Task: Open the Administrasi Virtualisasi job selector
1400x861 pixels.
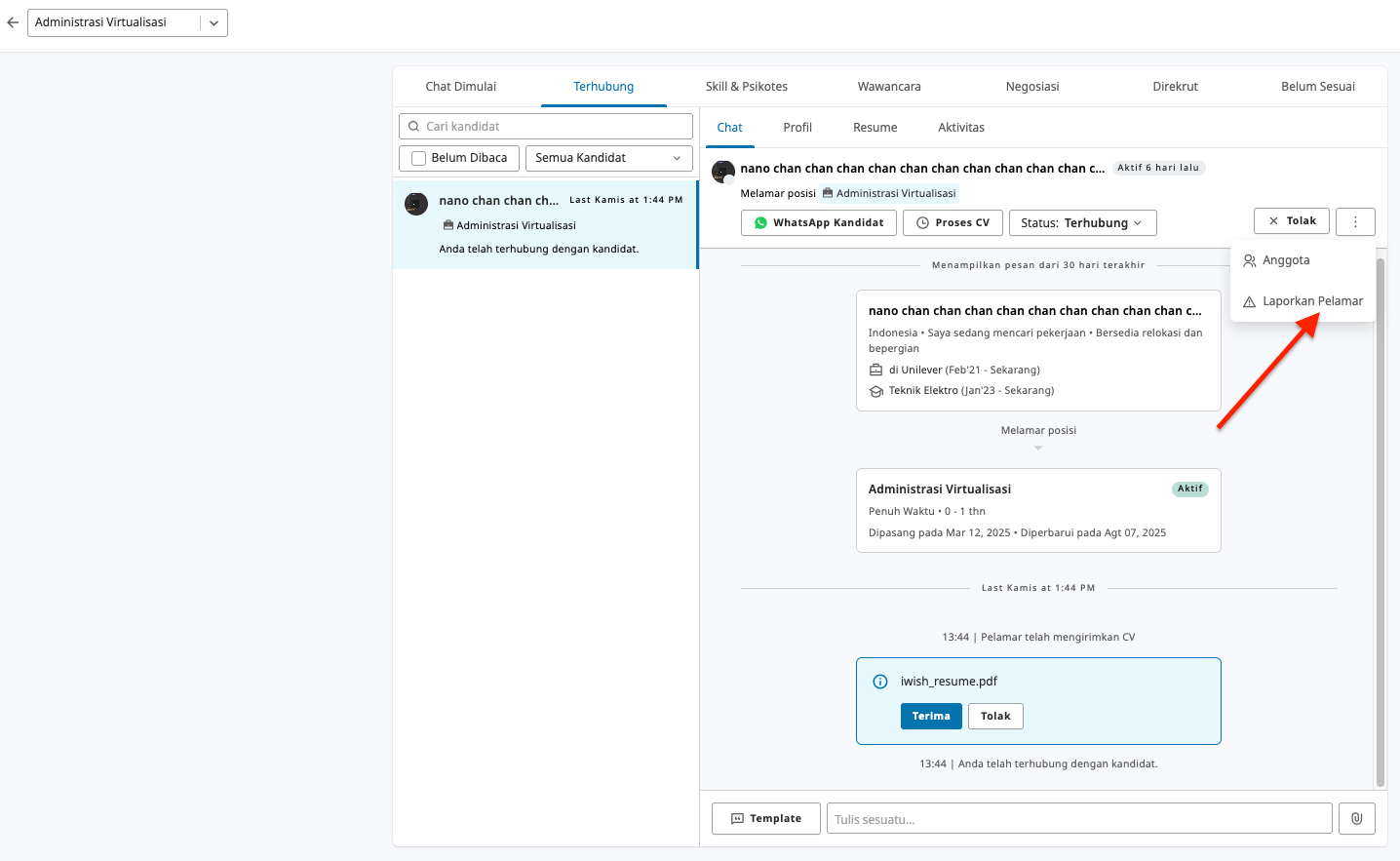Action: click(128, 22)
